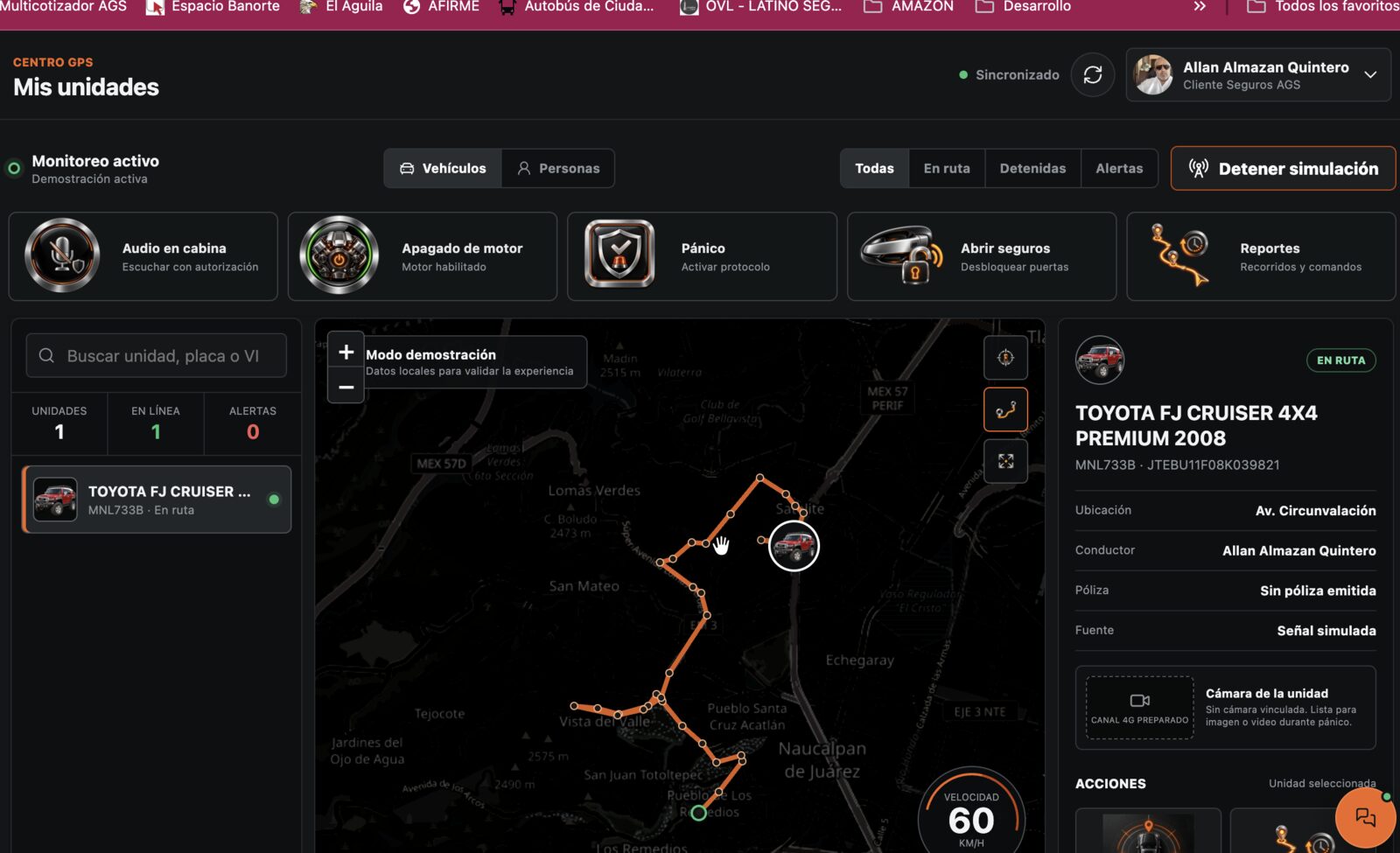This screenshot has height=853, width=1400.
Task: Click the Av. Circunvalación location value
Action: pos(1315,510)
